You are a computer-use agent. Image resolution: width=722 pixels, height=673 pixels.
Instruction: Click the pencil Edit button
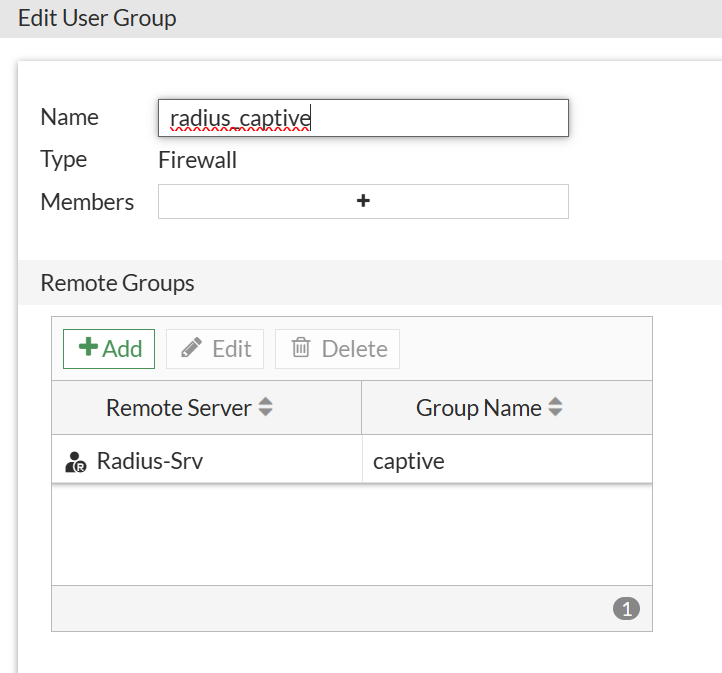[x=215, y=349]
